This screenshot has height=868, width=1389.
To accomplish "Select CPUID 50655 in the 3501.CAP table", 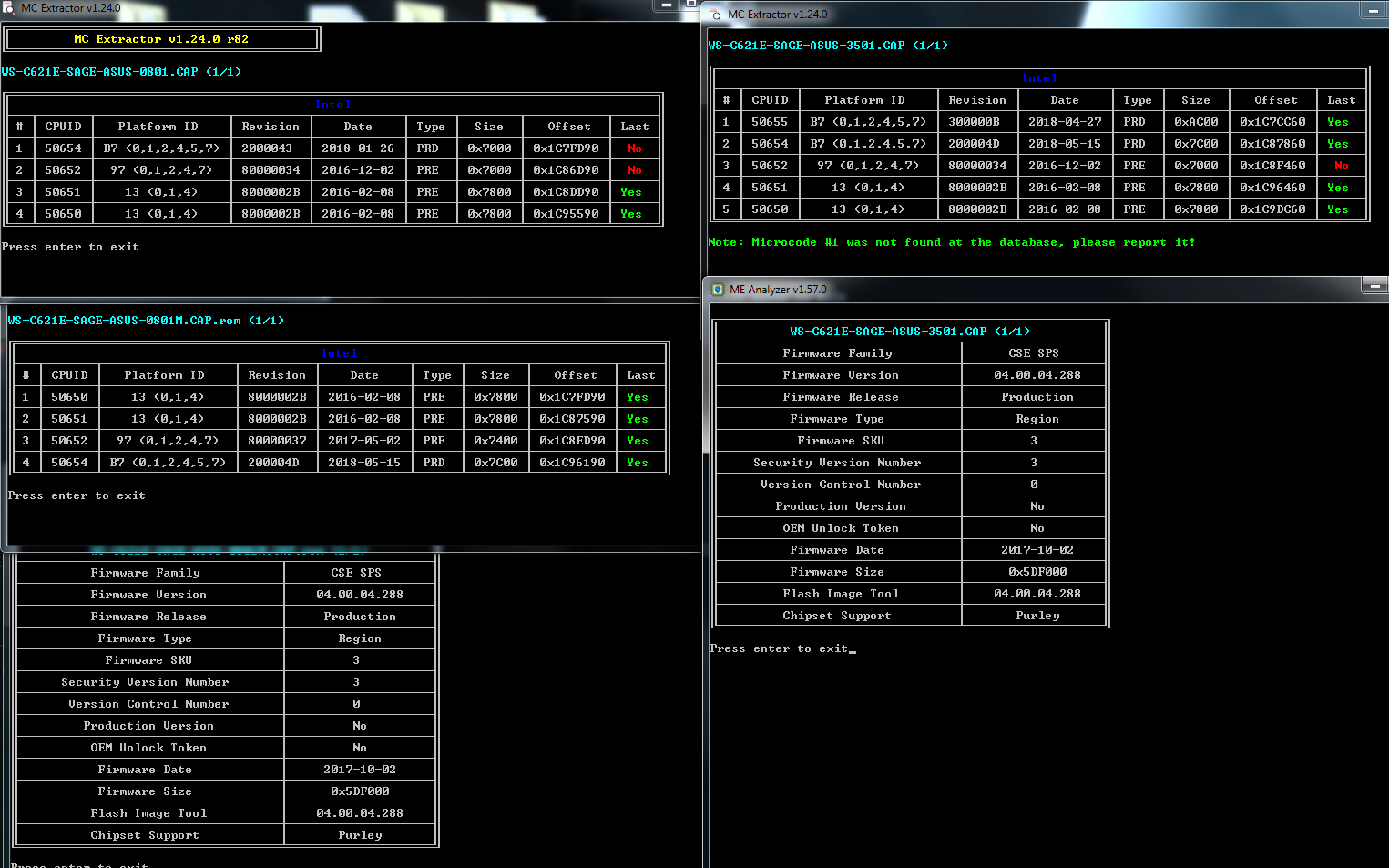I will point(770,122).
